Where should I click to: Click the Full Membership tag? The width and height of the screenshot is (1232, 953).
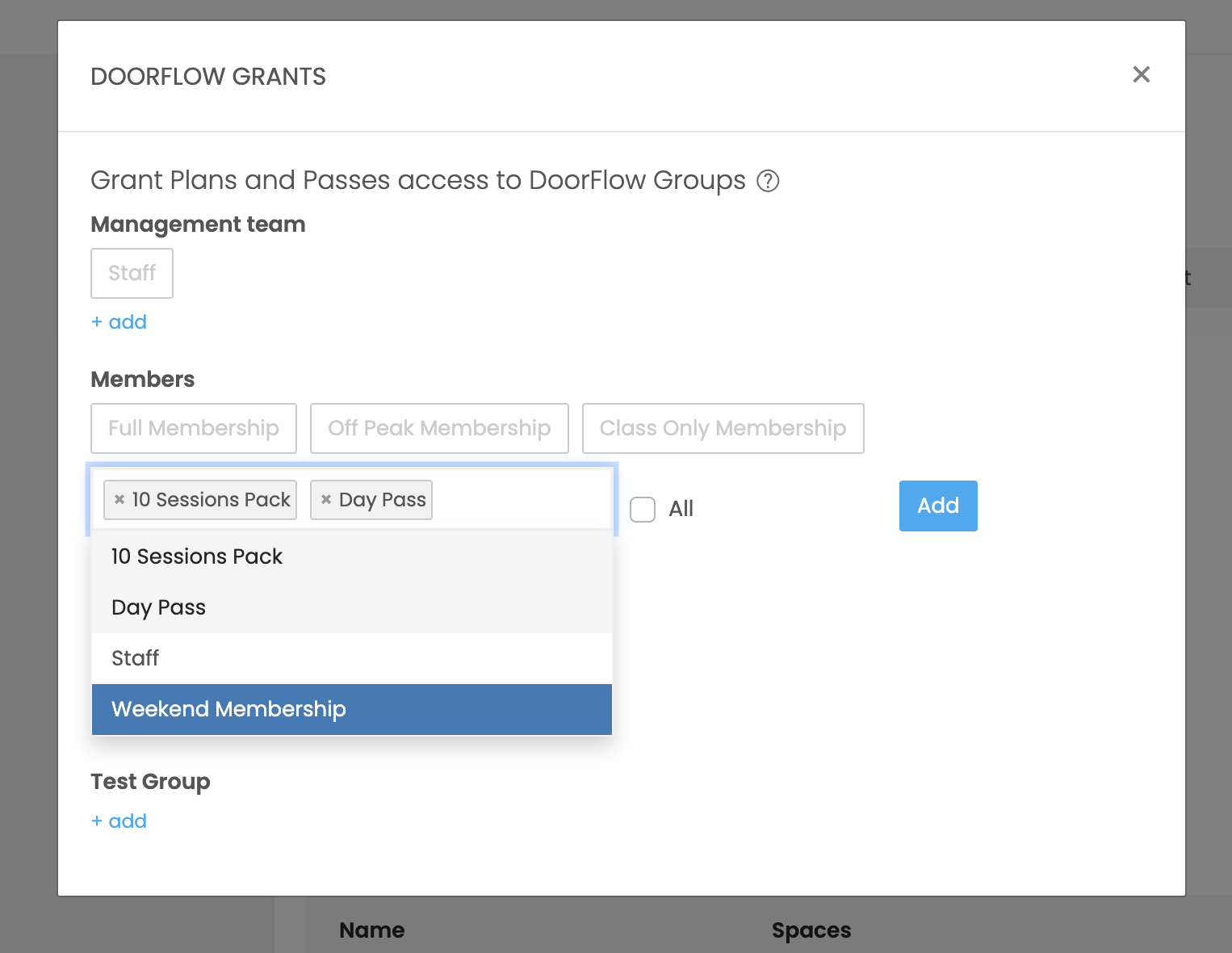pyautogui.click(x=194, y=428)
